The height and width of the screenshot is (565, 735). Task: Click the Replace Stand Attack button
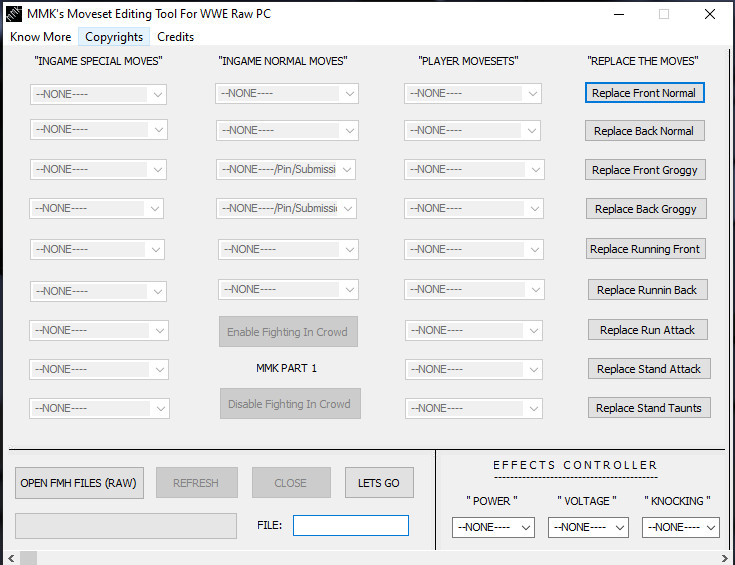click(x=649, y=369)
